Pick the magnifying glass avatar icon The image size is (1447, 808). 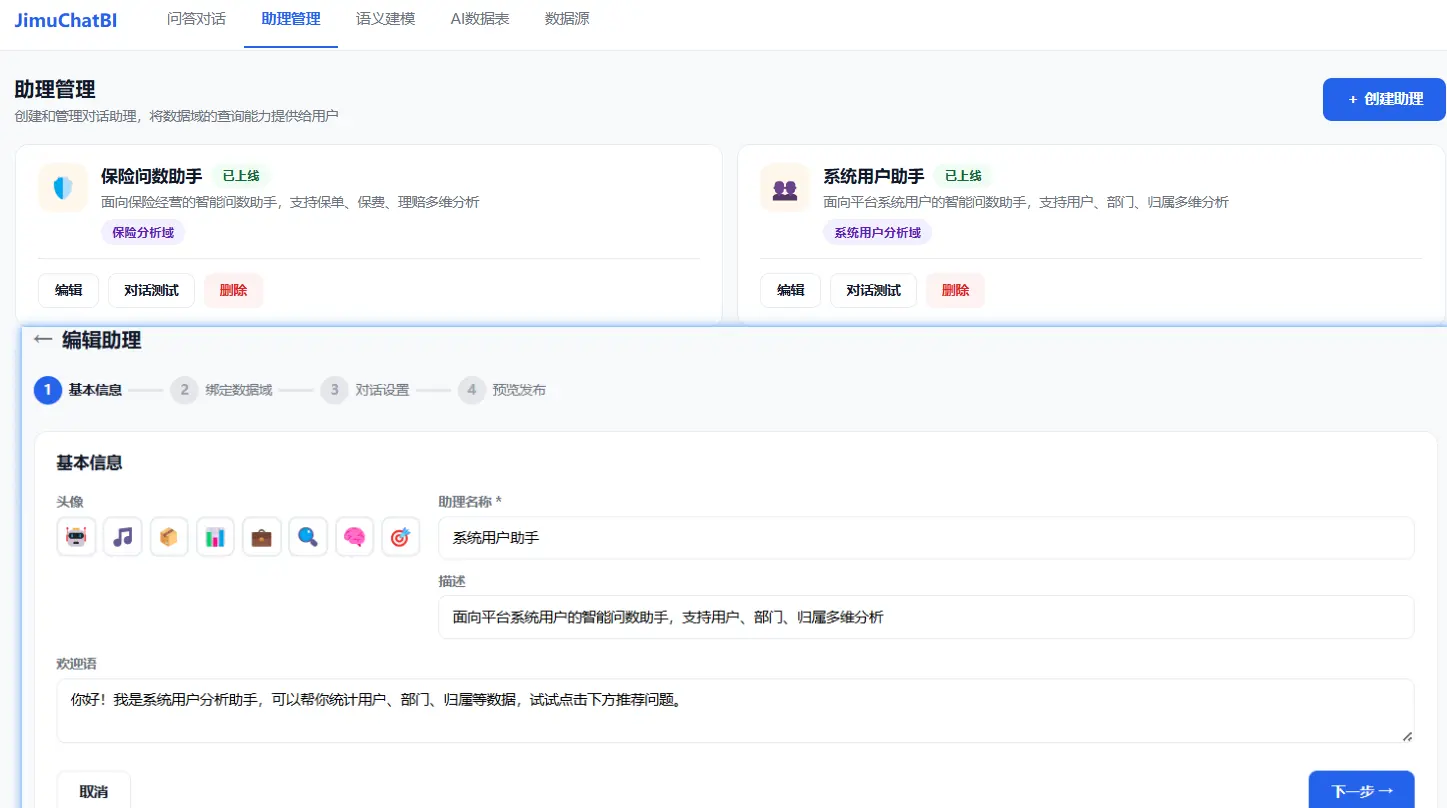pyautogui.click(x=308, y=537)
